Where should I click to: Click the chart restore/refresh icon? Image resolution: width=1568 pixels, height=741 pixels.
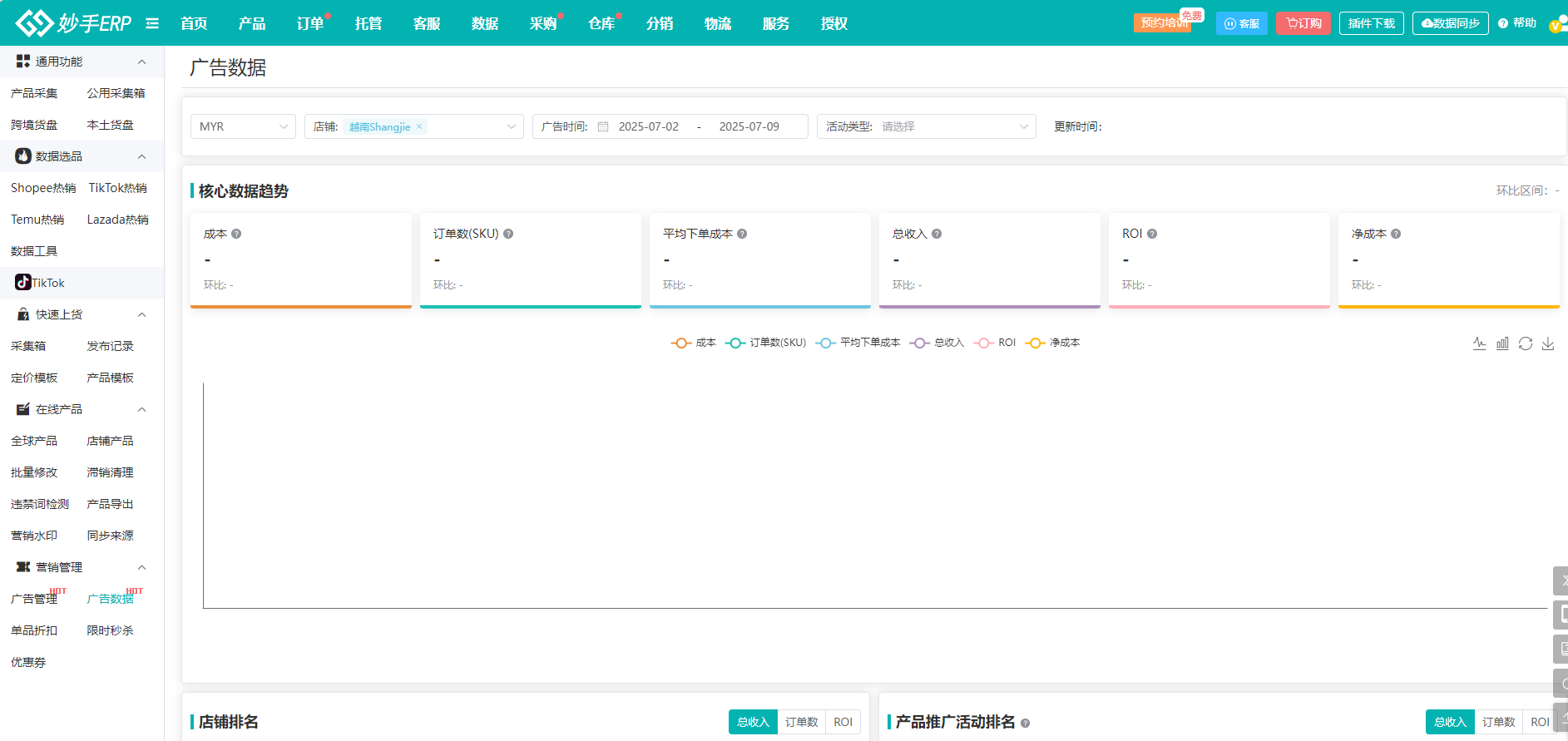click(x=1526, y=343)
